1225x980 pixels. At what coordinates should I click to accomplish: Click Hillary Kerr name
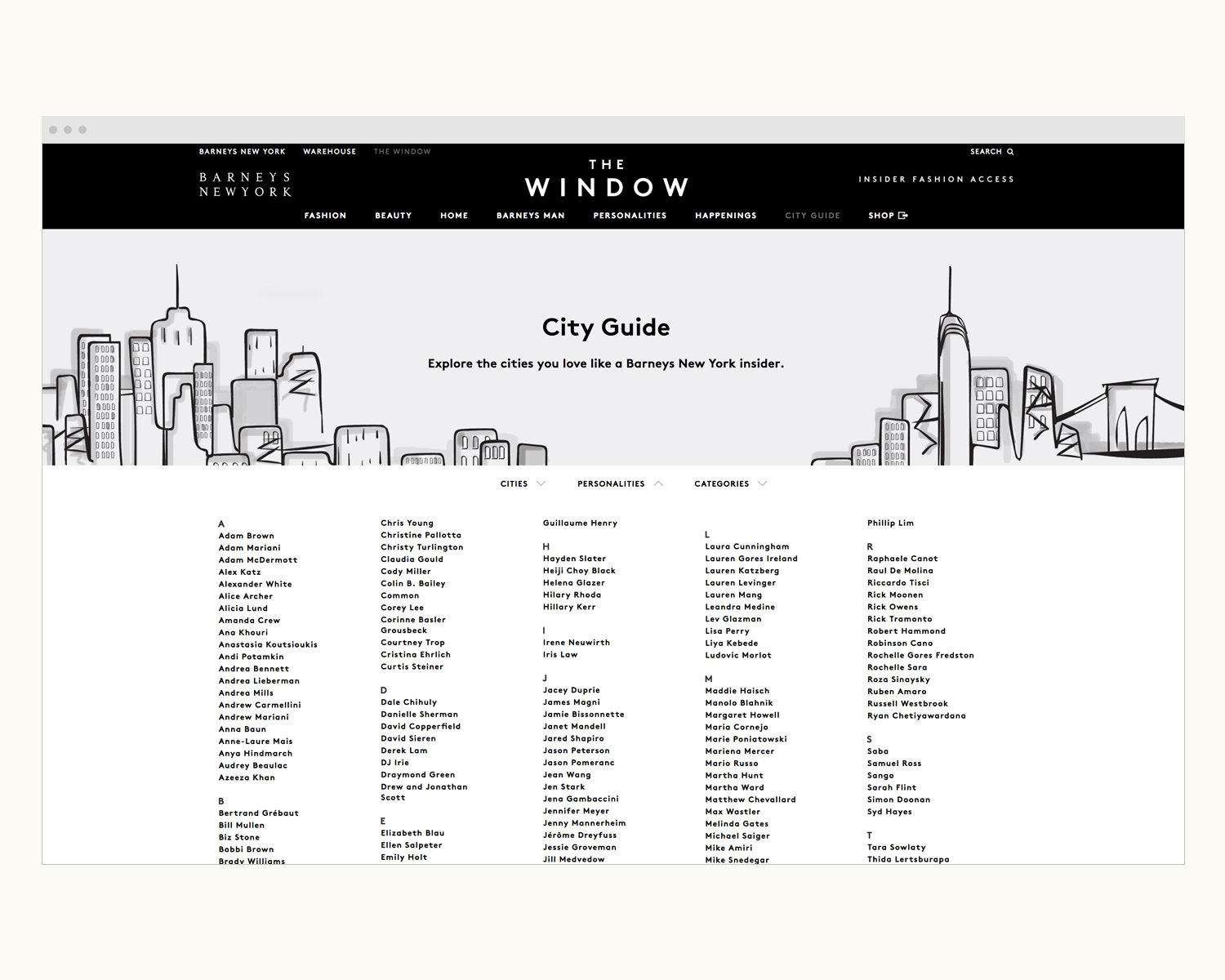click(569, 607)
